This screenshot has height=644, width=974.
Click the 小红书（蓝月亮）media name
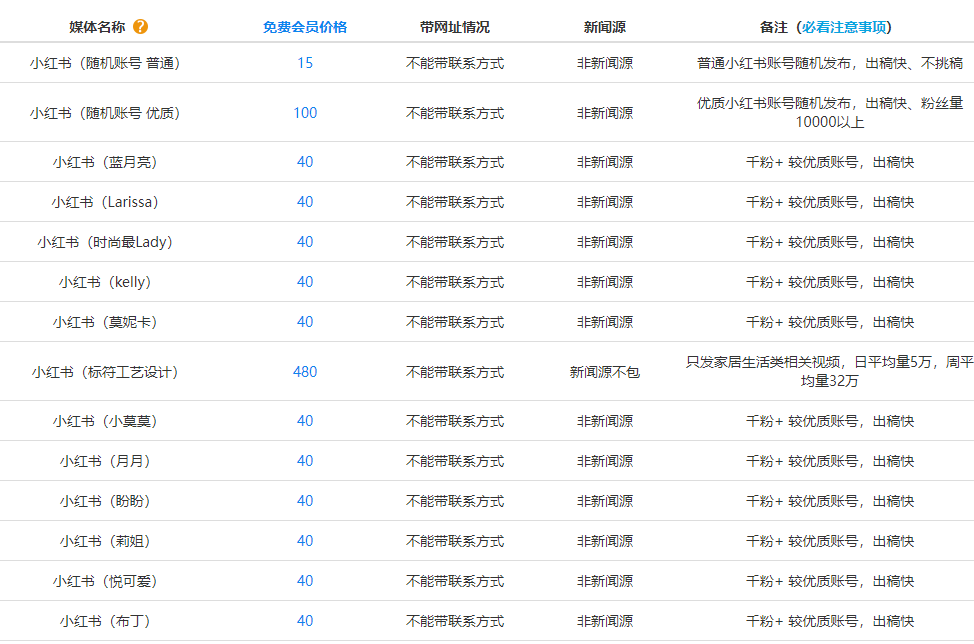point(105,162)
